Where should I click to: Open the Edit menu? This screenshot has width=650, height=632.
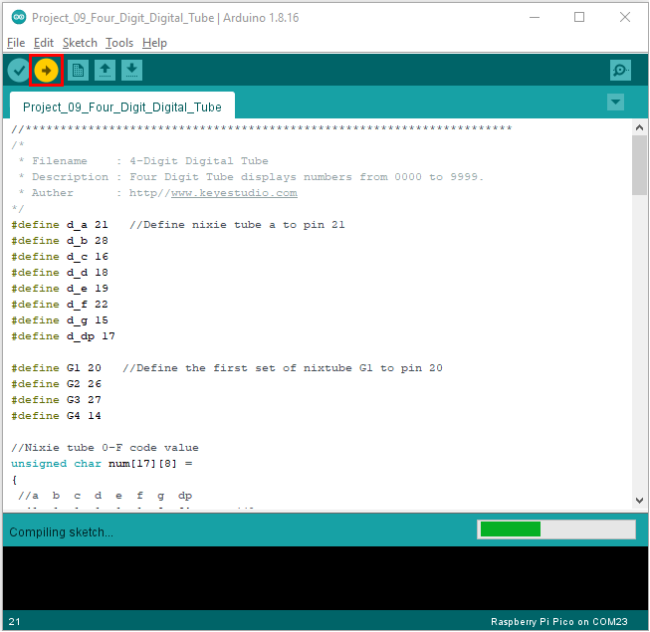[44, 43]
